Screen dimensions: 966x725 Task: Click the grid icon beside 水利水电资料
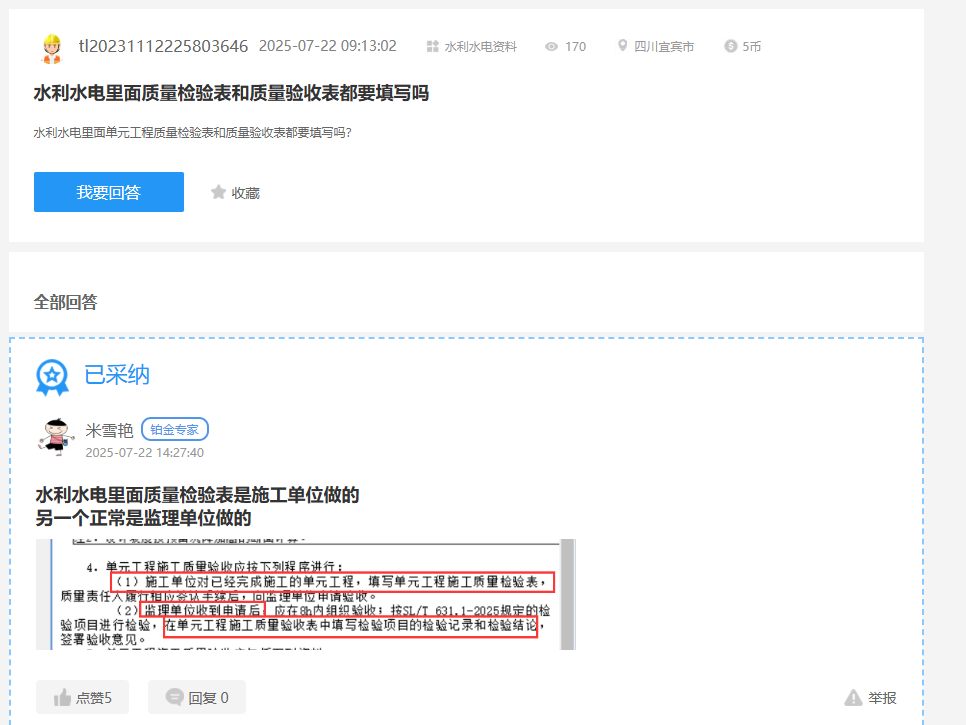(432, 47)
